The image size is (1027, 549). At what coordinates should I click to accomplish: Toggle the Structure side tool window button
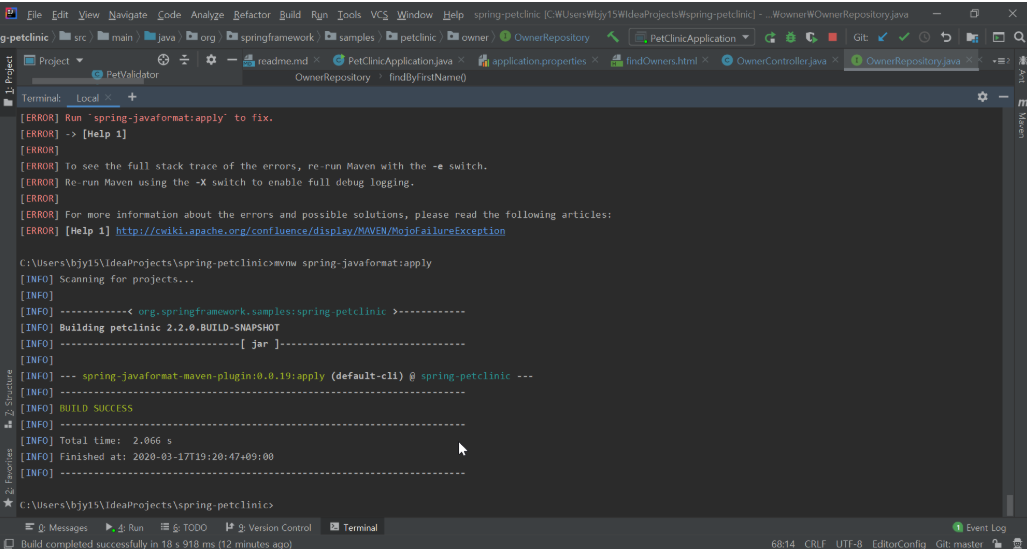click(x=9, y=399)
